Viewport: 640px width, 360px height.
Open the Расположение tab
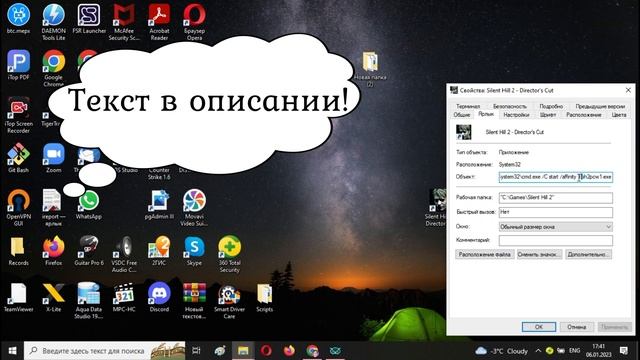[x=584, y=115]
